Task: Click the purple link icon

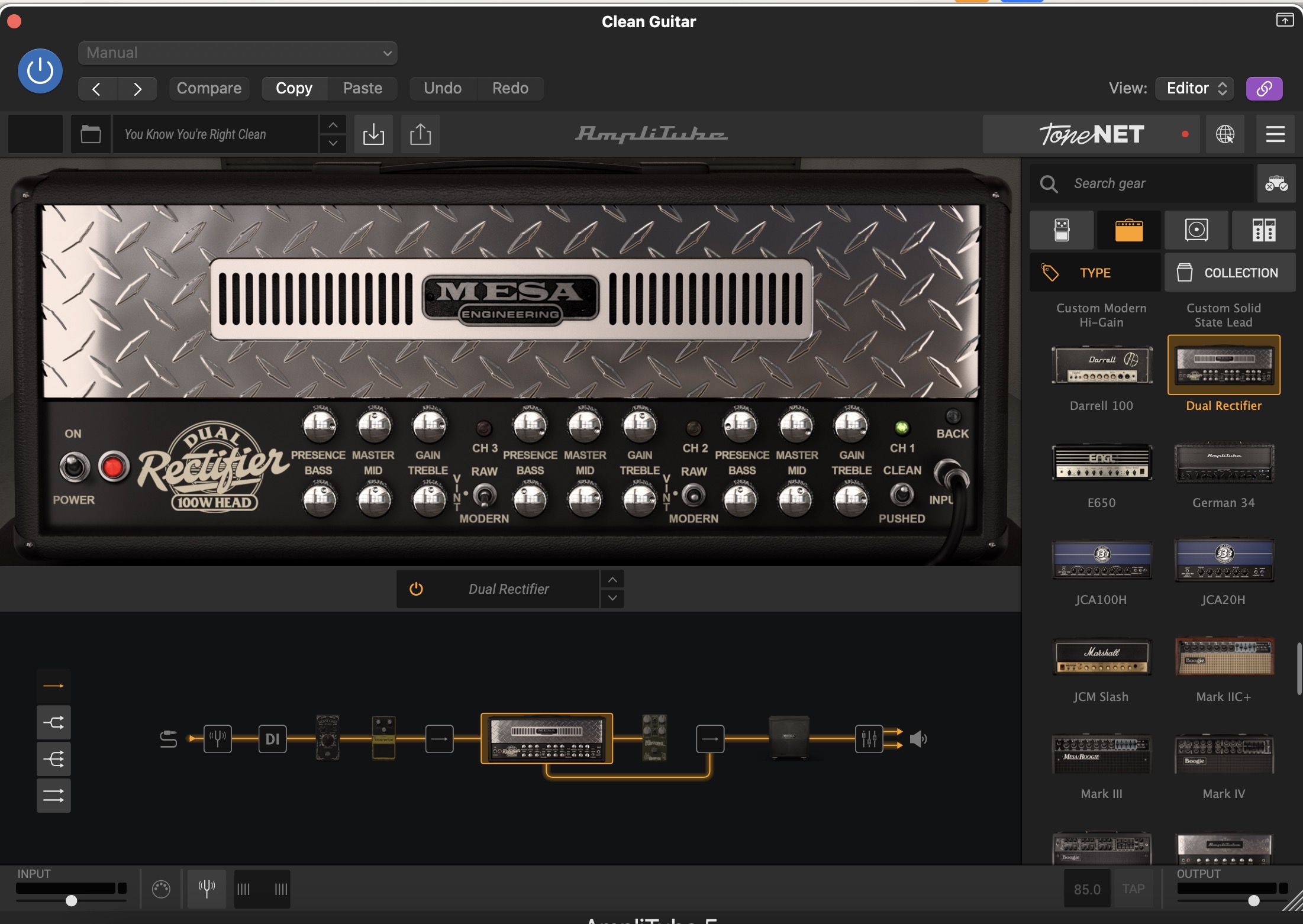Action: click(1265, 89)
